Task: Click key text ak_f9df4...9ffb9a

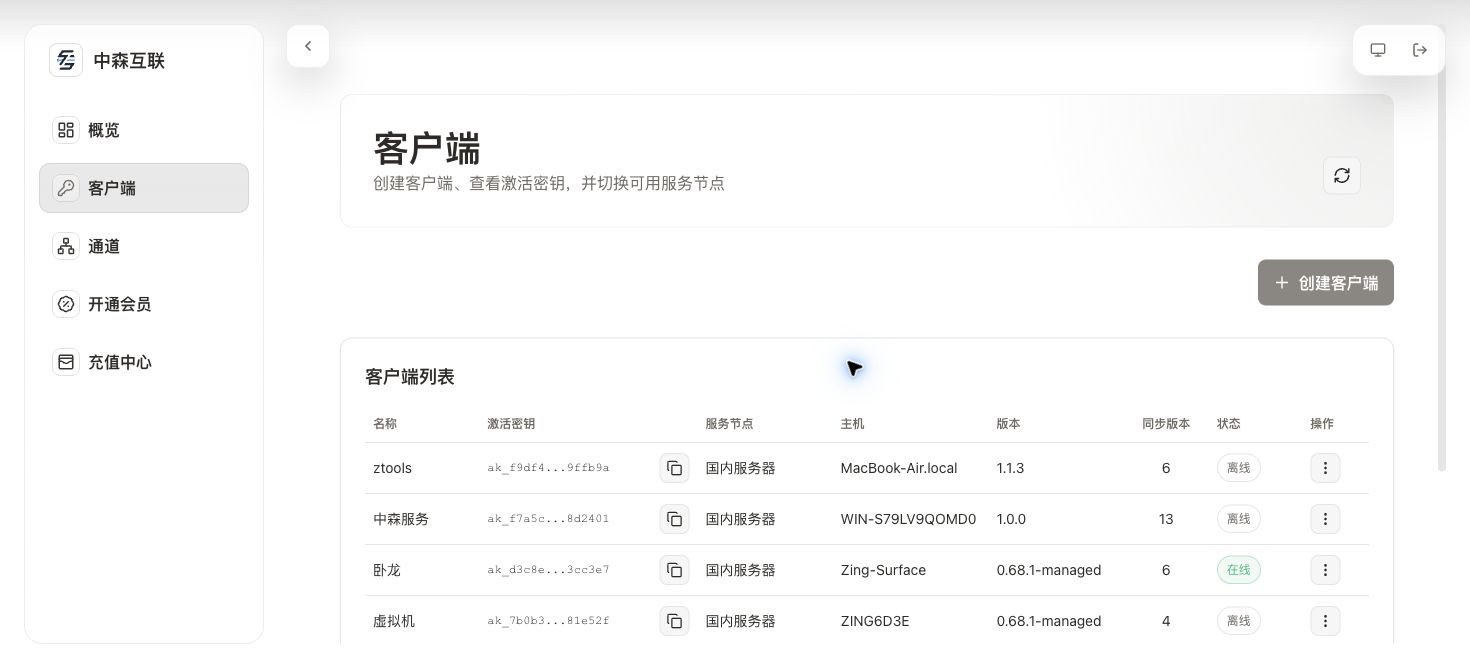Action: click(548, 468)
